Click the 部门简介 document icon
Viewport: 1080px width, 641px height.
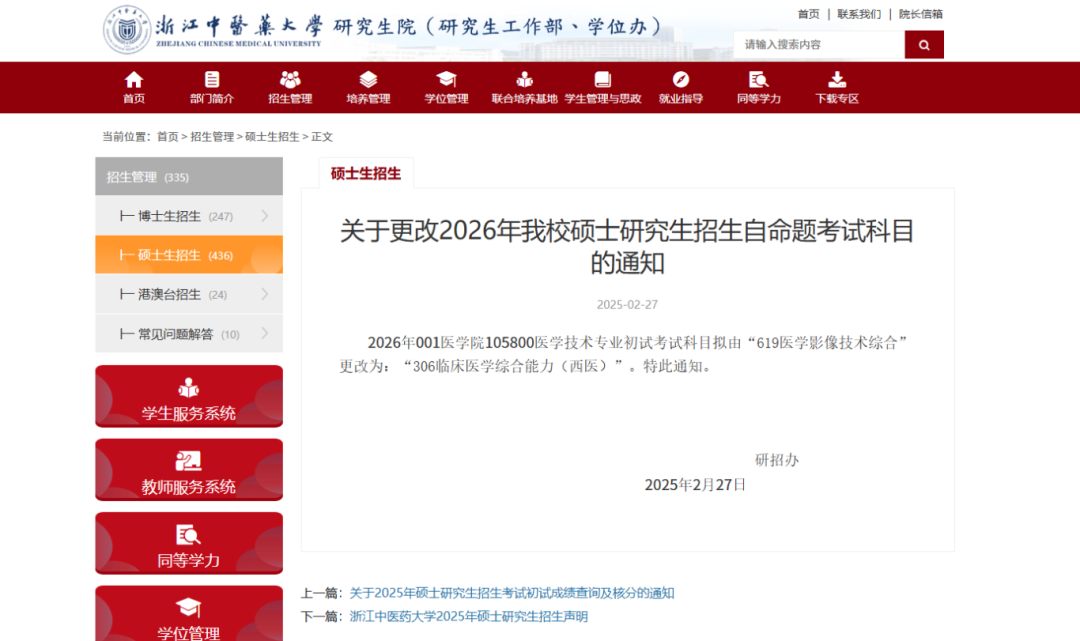point(212,79)
